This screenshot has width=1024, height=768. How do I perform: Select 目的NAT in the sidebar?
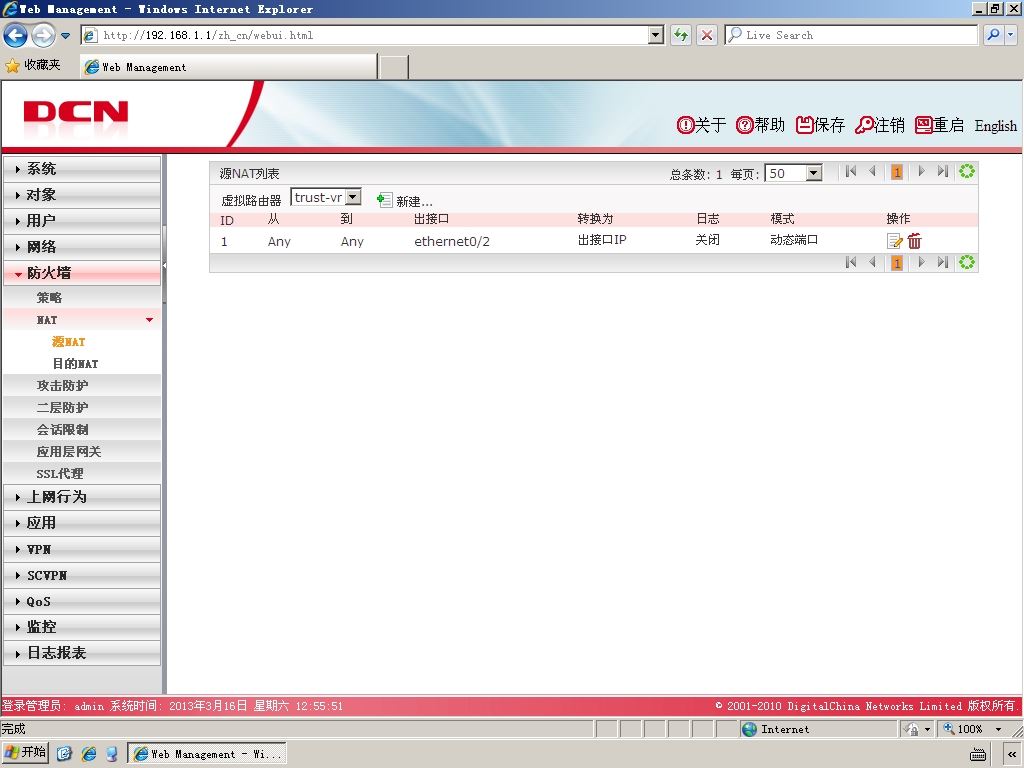pyautogui.click(x=75, y=364)
